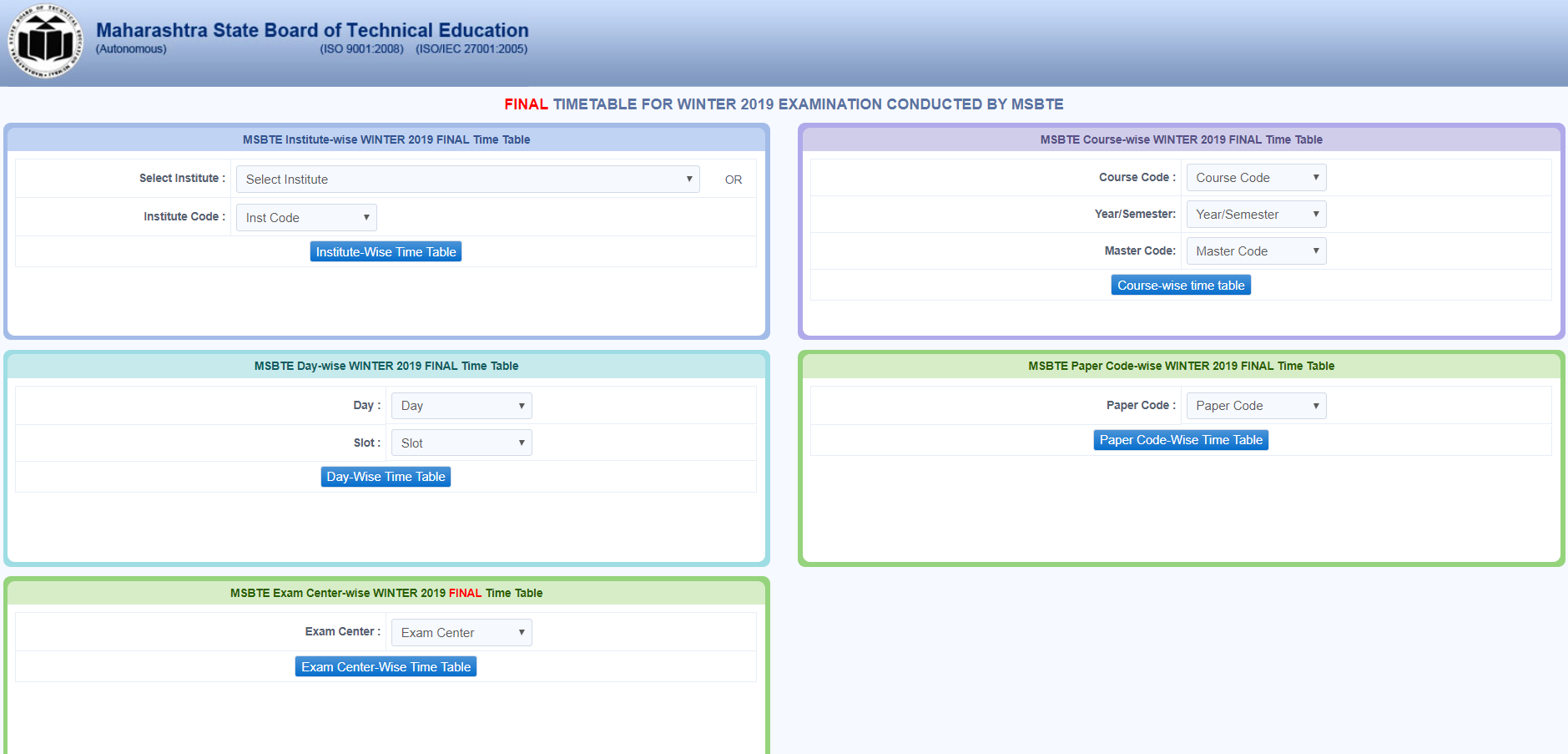This screenshot has height=754, width=1568.
Task: Expand the Exam Center dropdown
Action: [461, 633]
